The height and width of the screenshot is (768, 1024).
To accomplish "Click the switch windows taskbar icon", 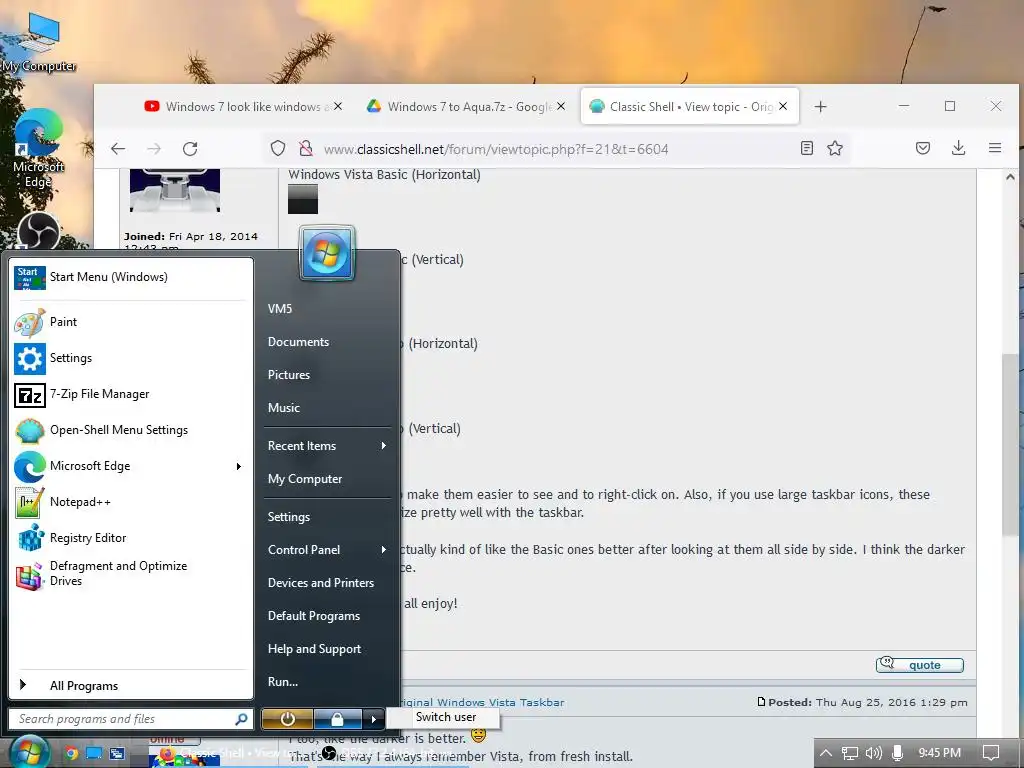I will (x=118, y=753).
